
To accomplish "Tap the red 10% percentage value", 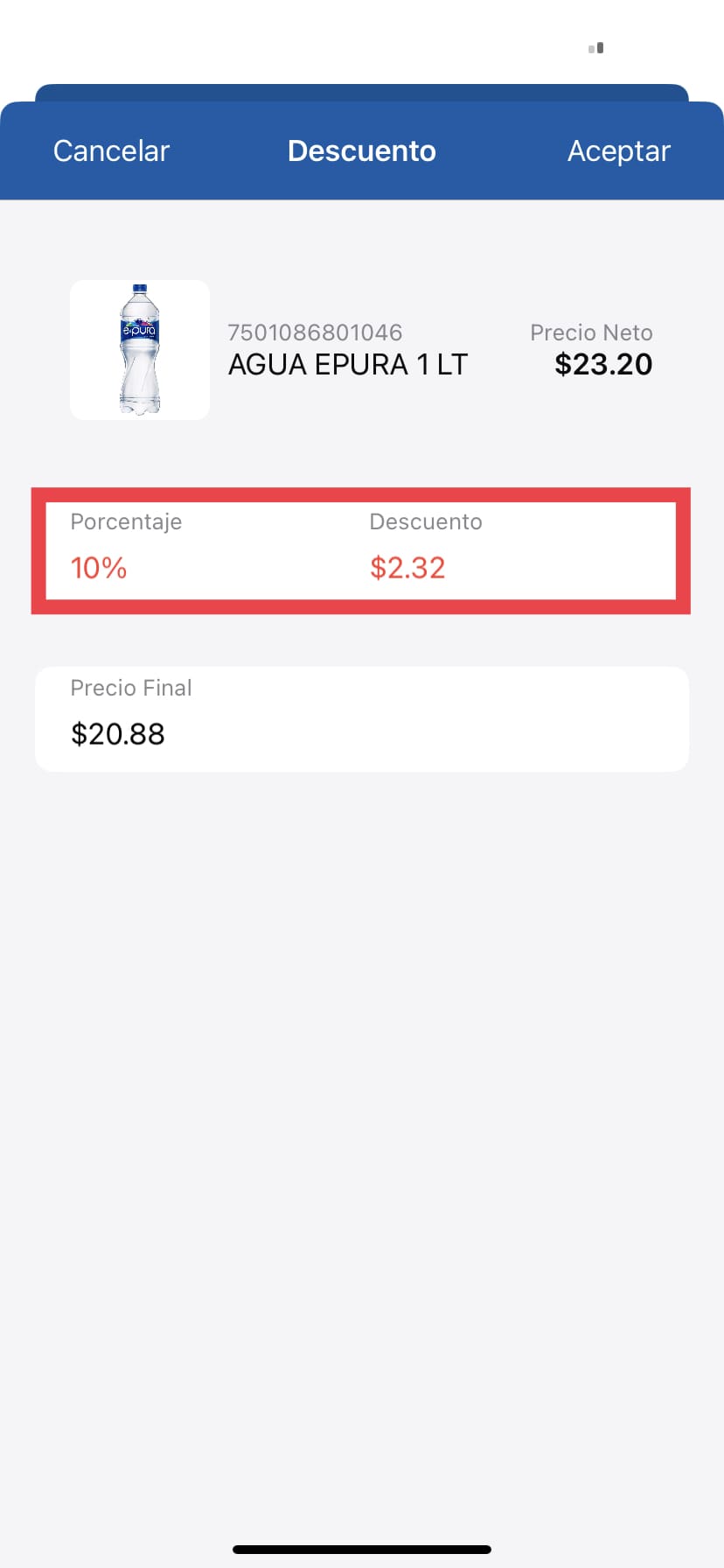I will [x=99, y=568].
